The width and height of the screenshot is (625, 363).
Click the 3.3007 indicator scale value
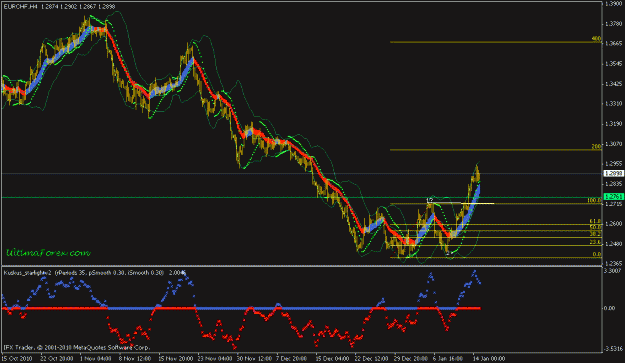pos(614,271)
